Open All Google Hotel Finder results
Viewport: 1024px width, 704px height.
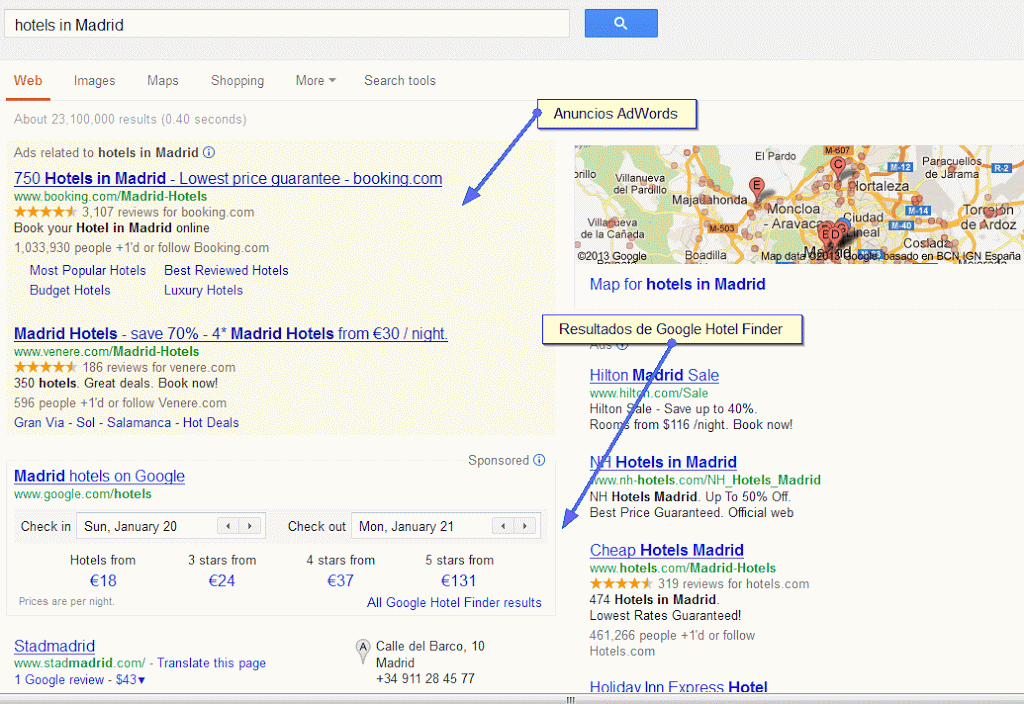point(454,602)
